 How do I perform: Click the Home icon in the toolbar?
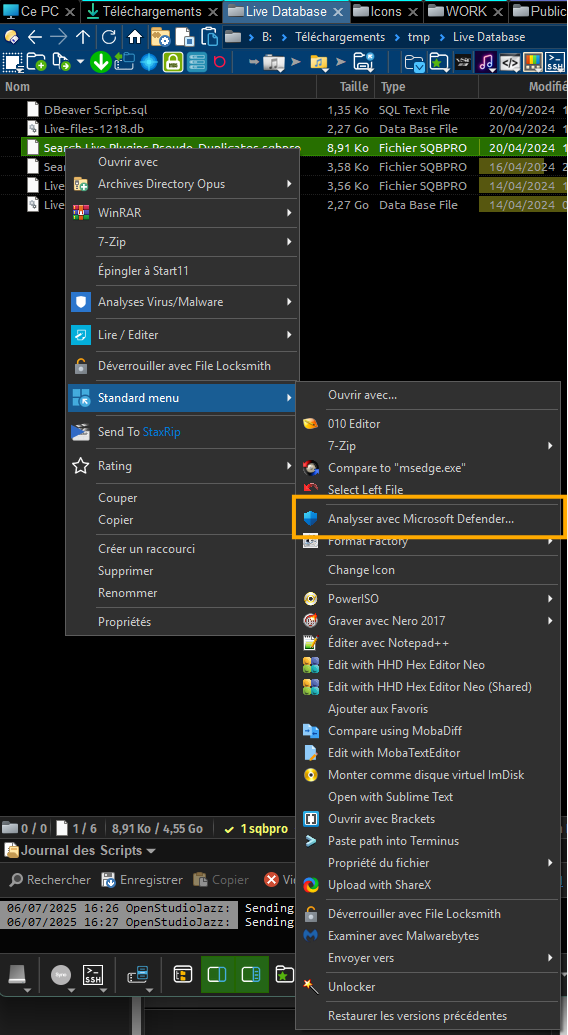click(x=135, y=37)
